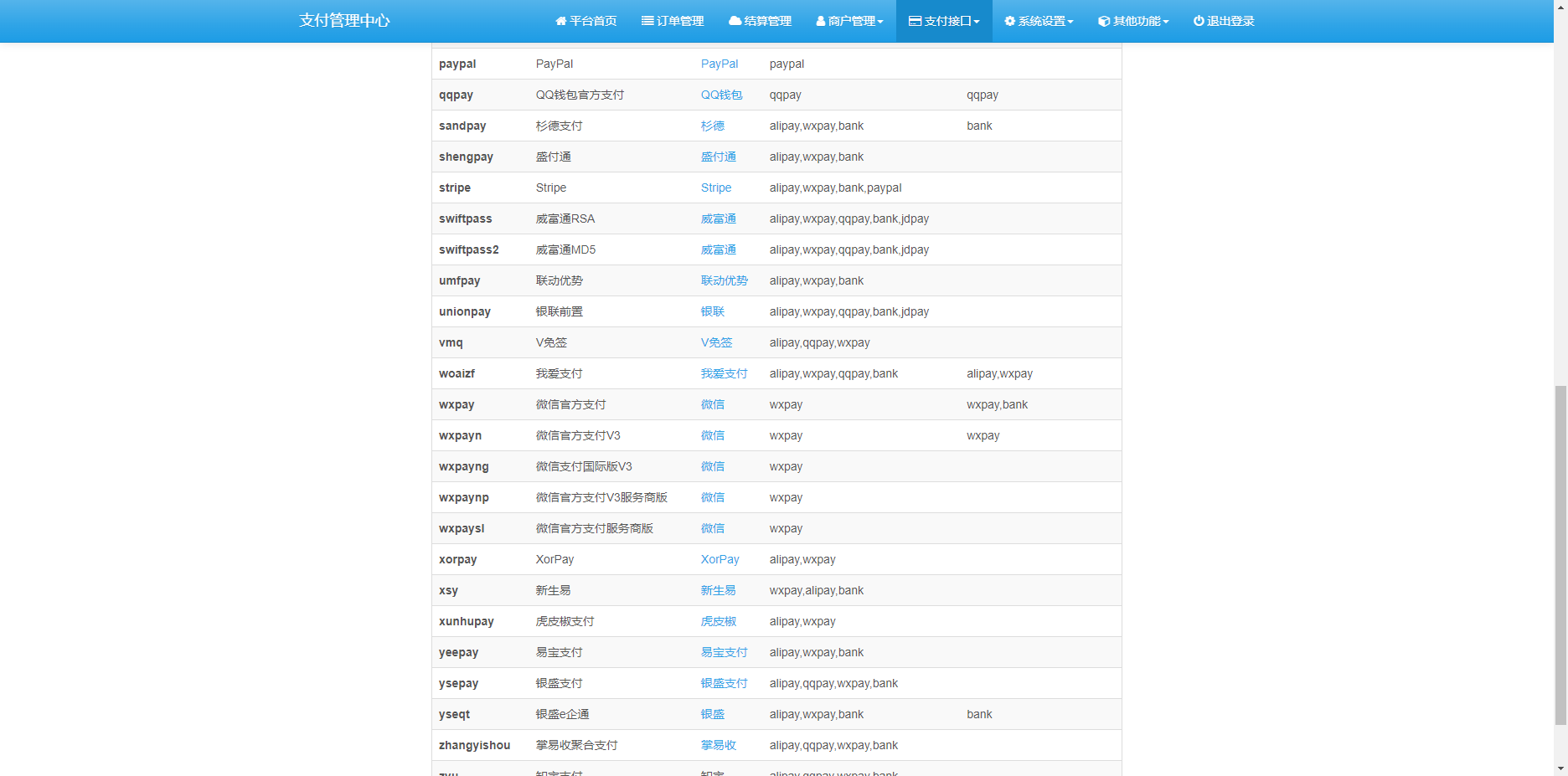Image resolution: width=1568 pixels, height=776 pixels.
Task: Click the Stripe link
Action: (715, 188)
